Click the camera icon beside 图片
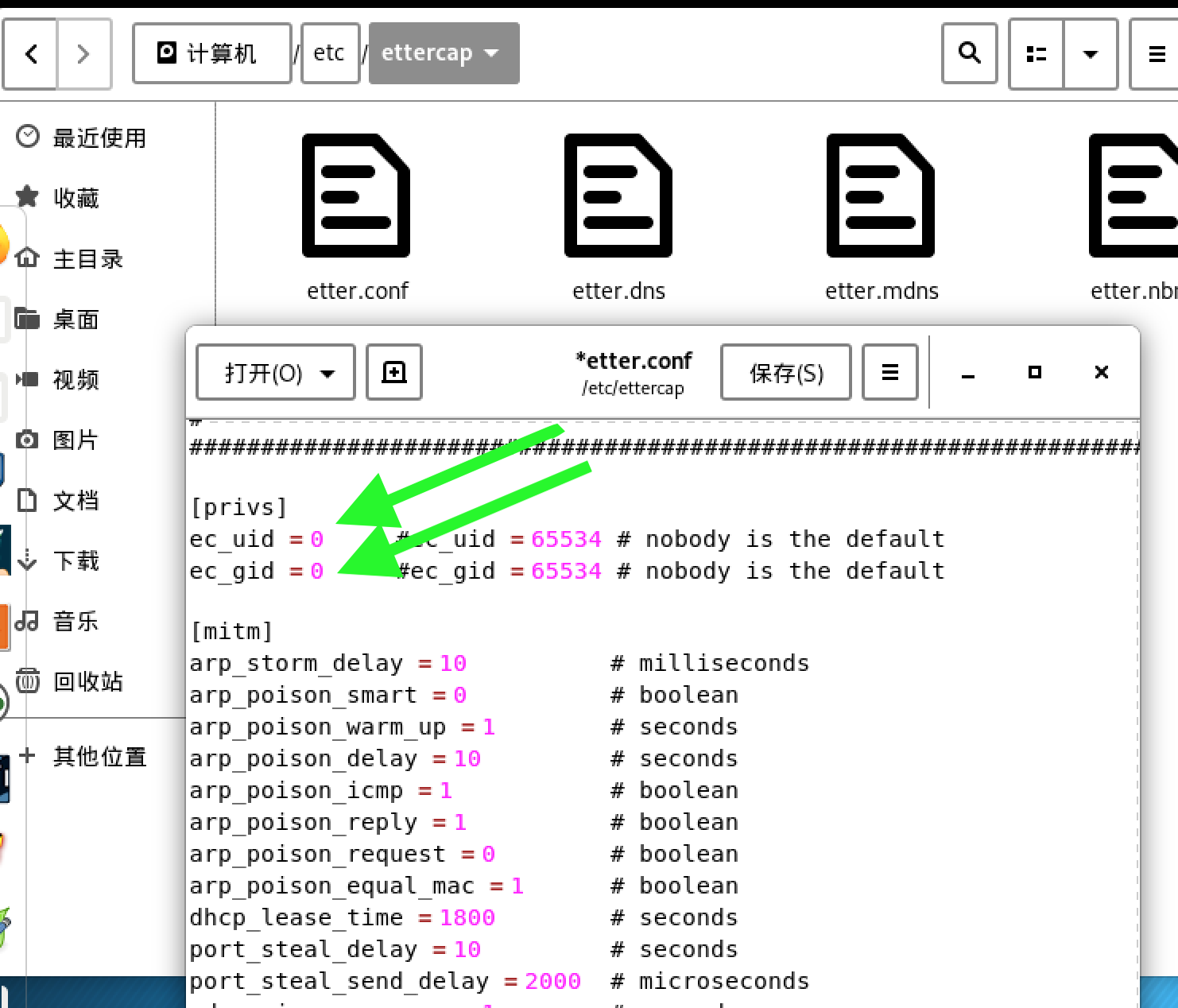 tap(27, 439)
